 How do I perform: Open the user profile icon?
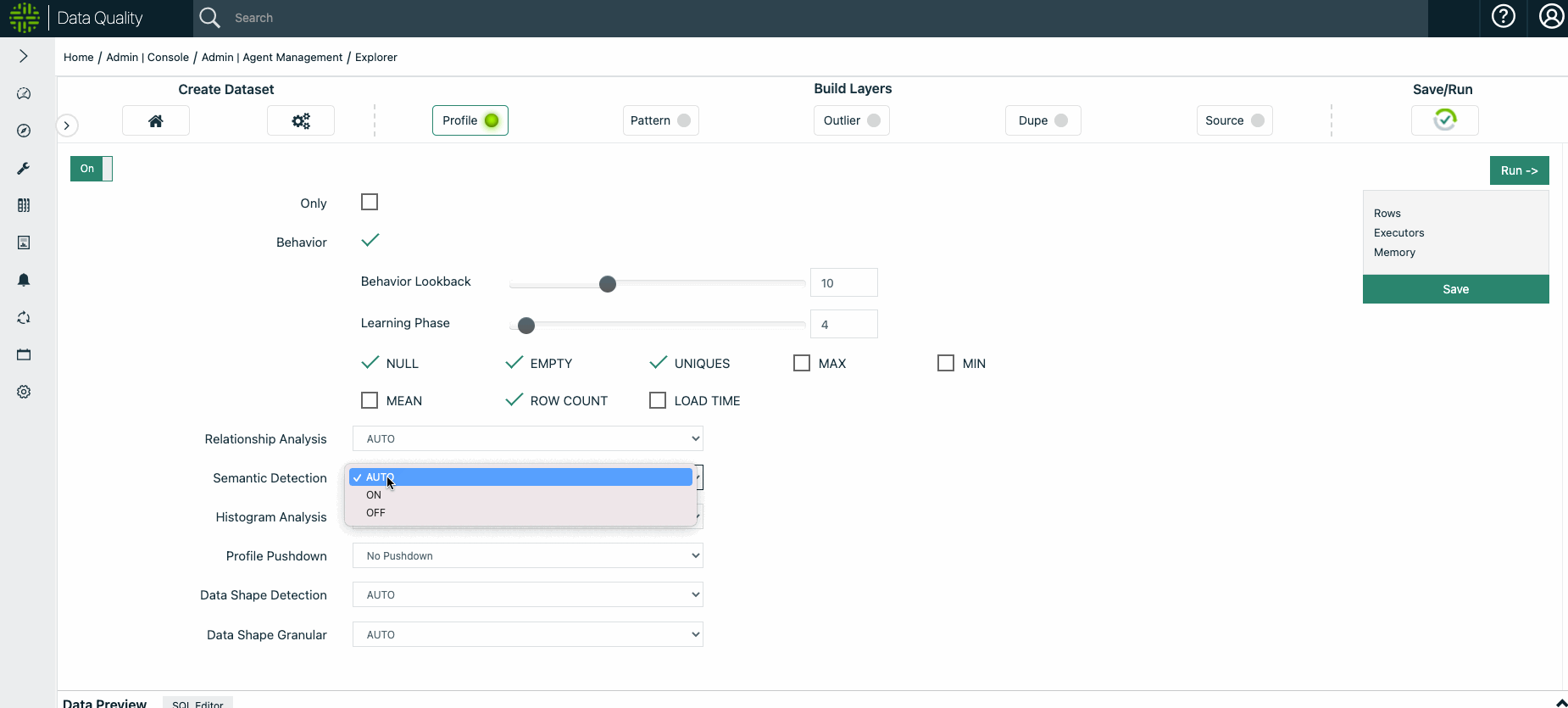pyautogui.click(x=1551, y=17)
